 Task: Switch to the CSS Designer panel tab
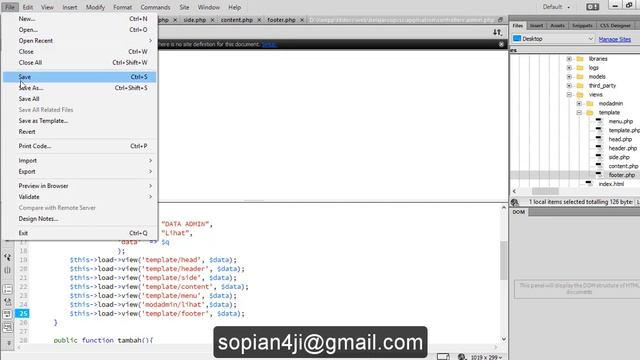[x=615, y=26]
